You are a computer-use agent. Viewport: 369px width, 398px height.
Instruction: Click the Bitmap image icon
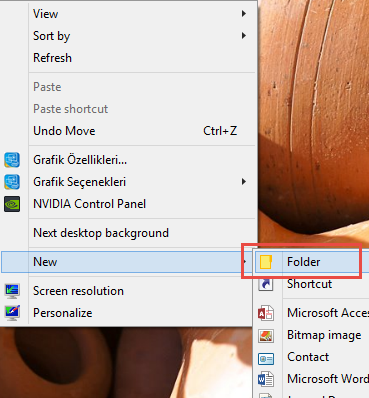266,335
